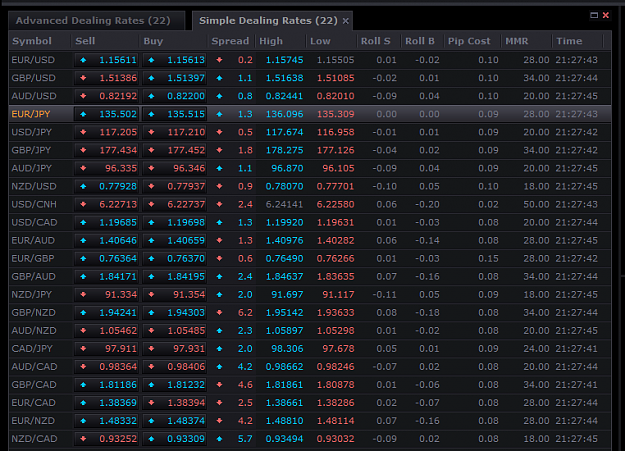Click NZD/JPY sell price 91.334
The width and height of the screenshot is (625, 451).
[x=106, y=295]
